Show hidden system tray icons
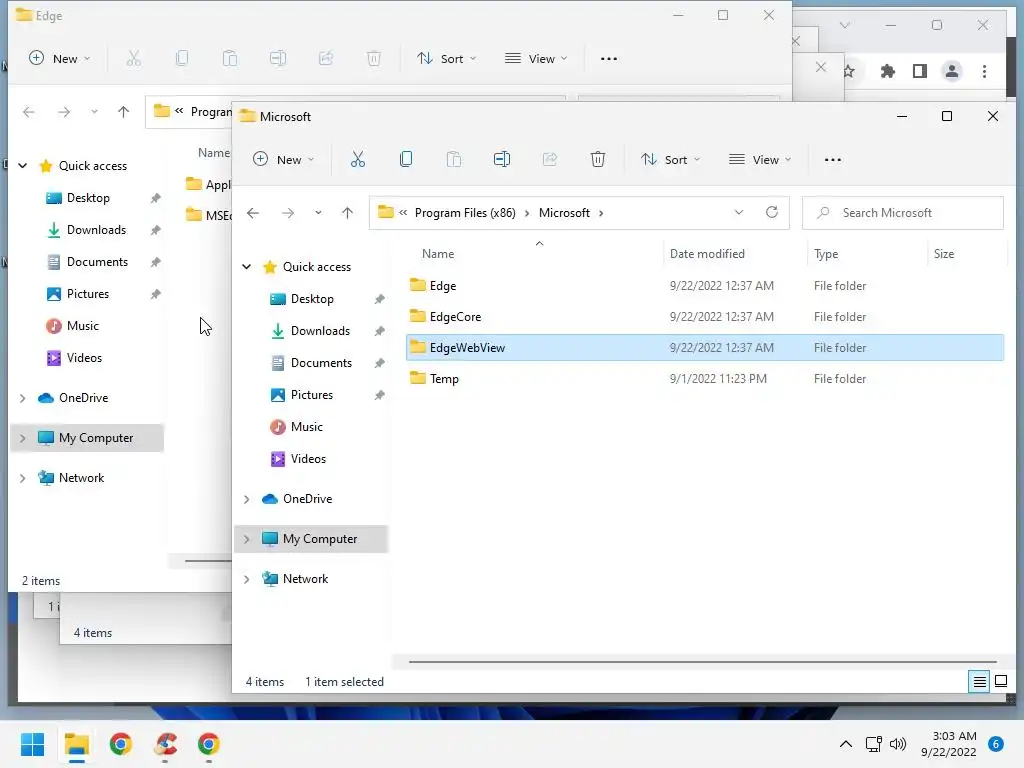1024x768 pixels. pos(845,744)
